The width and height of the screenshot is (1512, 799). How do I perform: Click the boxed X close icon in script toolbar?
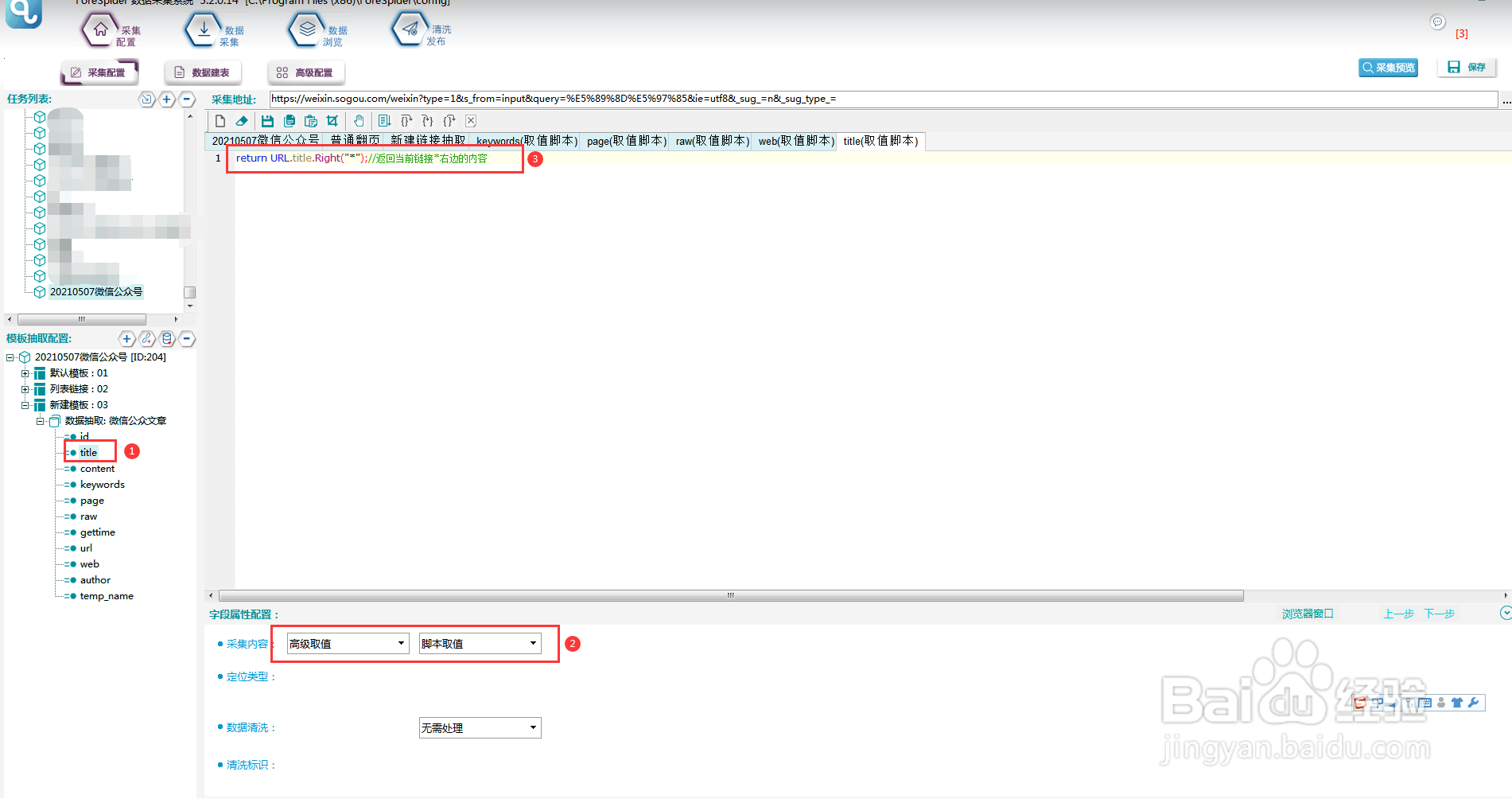(471, 121)
